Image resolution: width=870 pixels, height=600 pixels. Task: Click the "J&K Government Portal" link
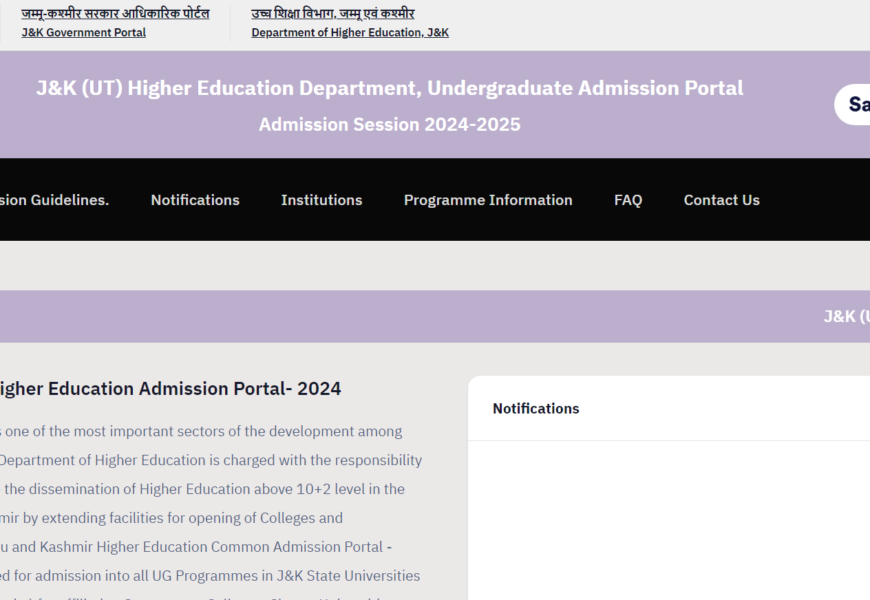[84, 32]
